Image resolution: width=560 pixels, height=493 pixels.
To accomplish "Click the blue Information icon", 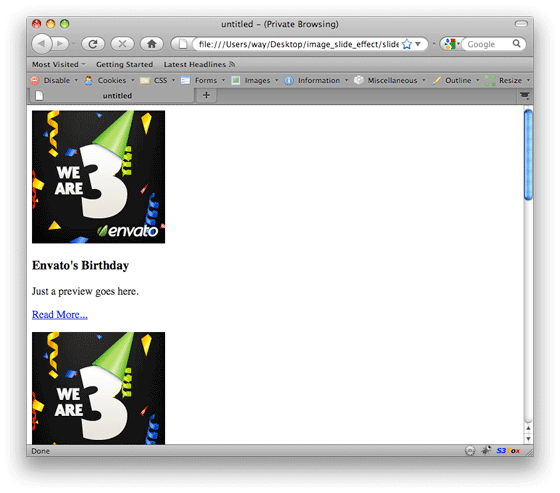I will pos(289,80).
